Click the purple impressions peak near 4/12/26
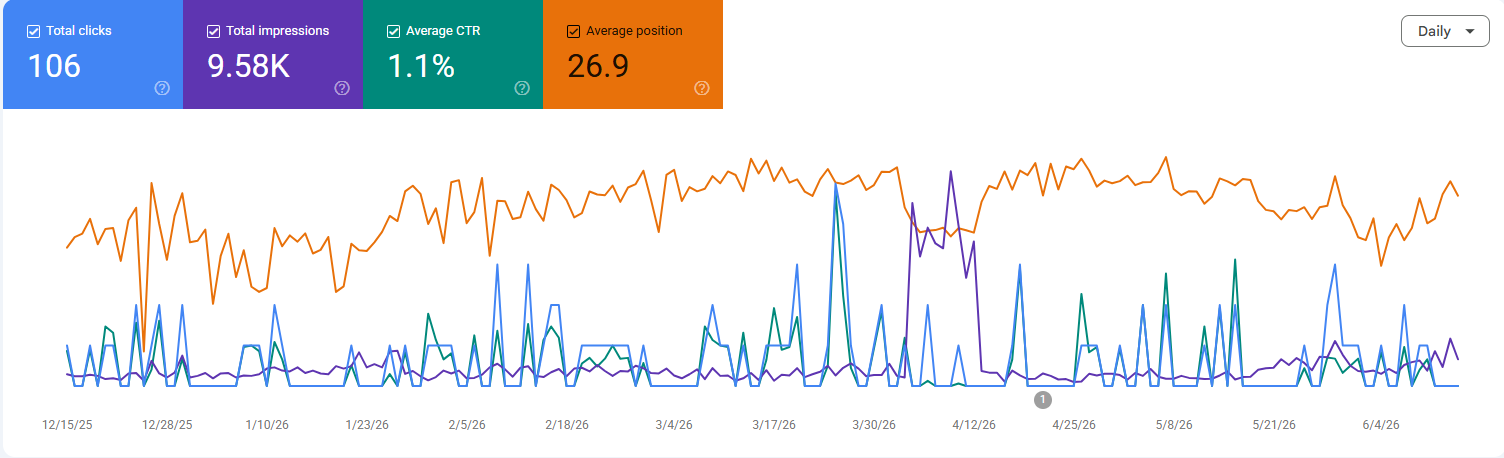The width and height of the screenshot is (1504, 458). [x=950, y=172]
